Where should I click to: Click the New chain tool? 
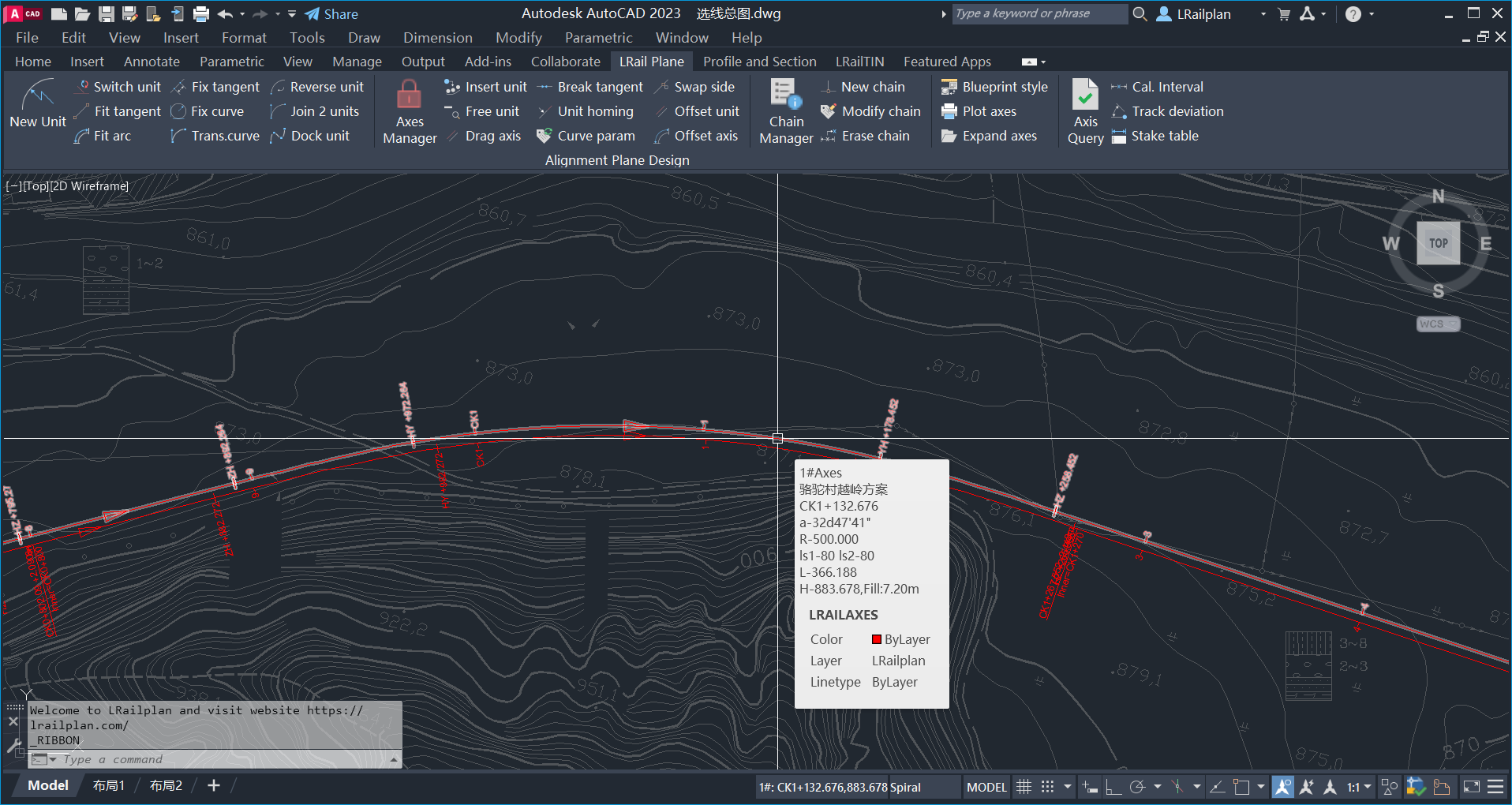coord(863,87)
